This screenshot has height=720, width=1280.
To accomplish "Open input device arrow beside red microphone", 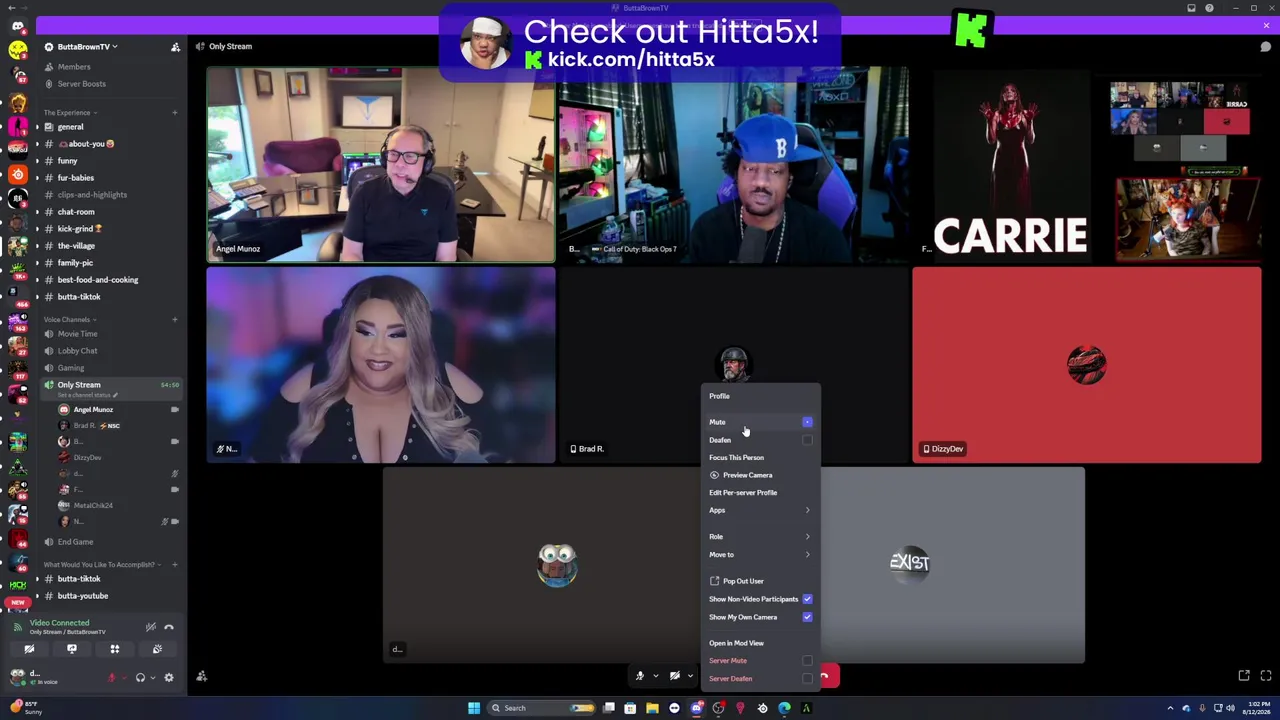I will coord(124,677).
